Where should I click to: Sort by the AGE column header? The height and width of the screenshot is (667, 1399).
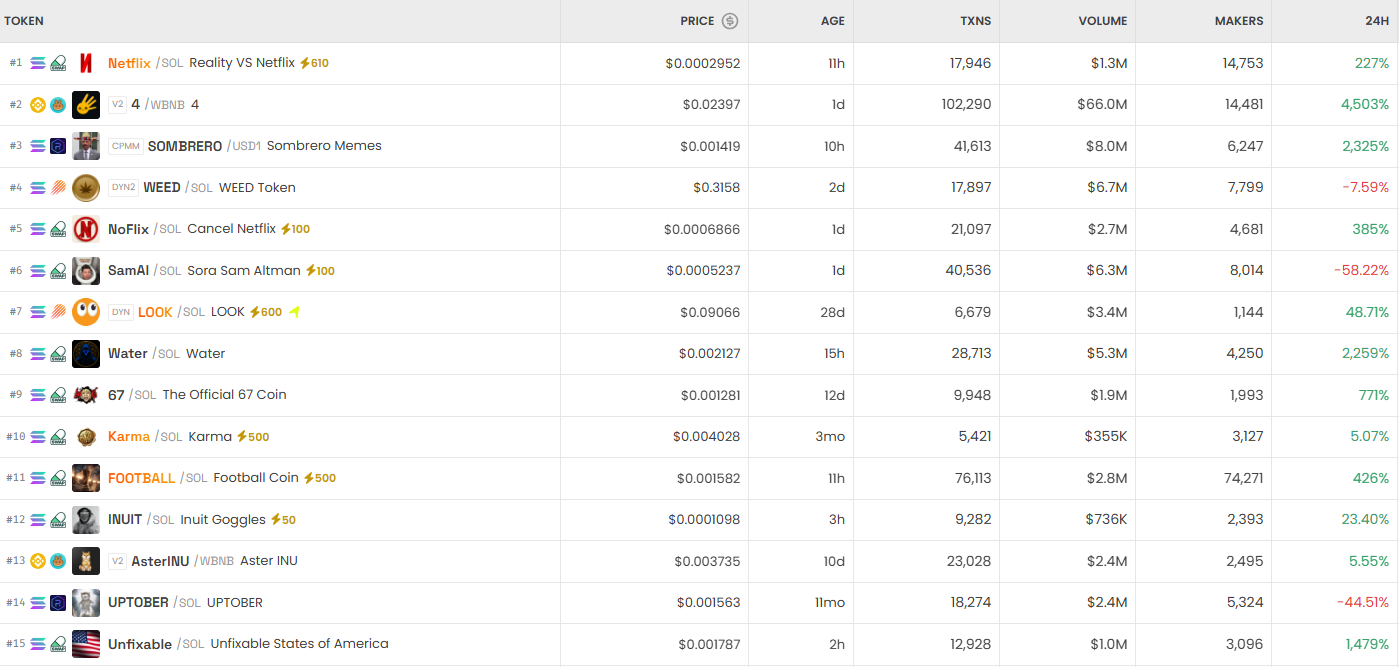tap(832, 21)
